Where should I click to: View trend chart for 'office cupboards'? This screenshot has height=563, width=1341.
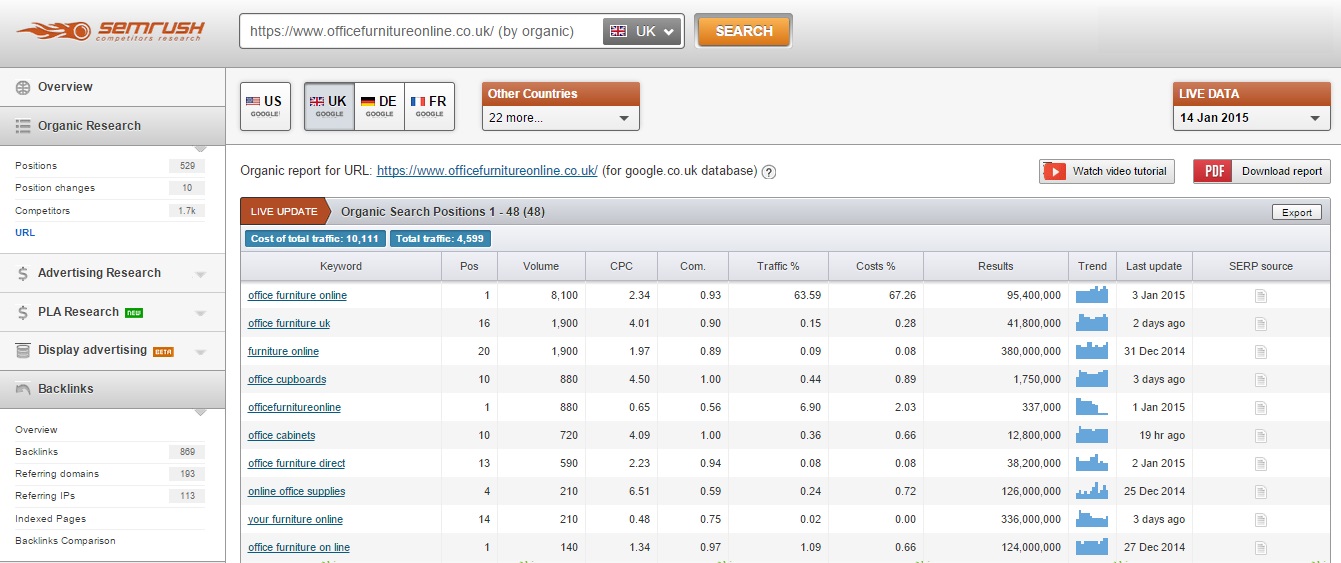[1092, 379]
